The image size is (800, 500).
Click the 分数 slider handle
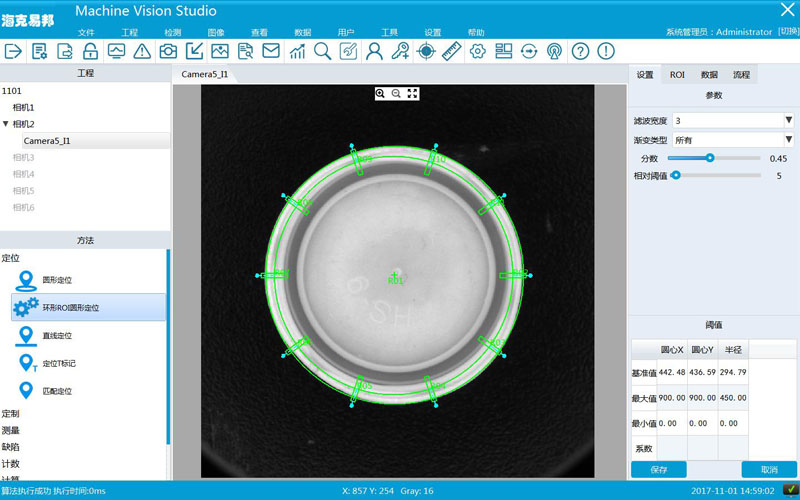point(710,157)
